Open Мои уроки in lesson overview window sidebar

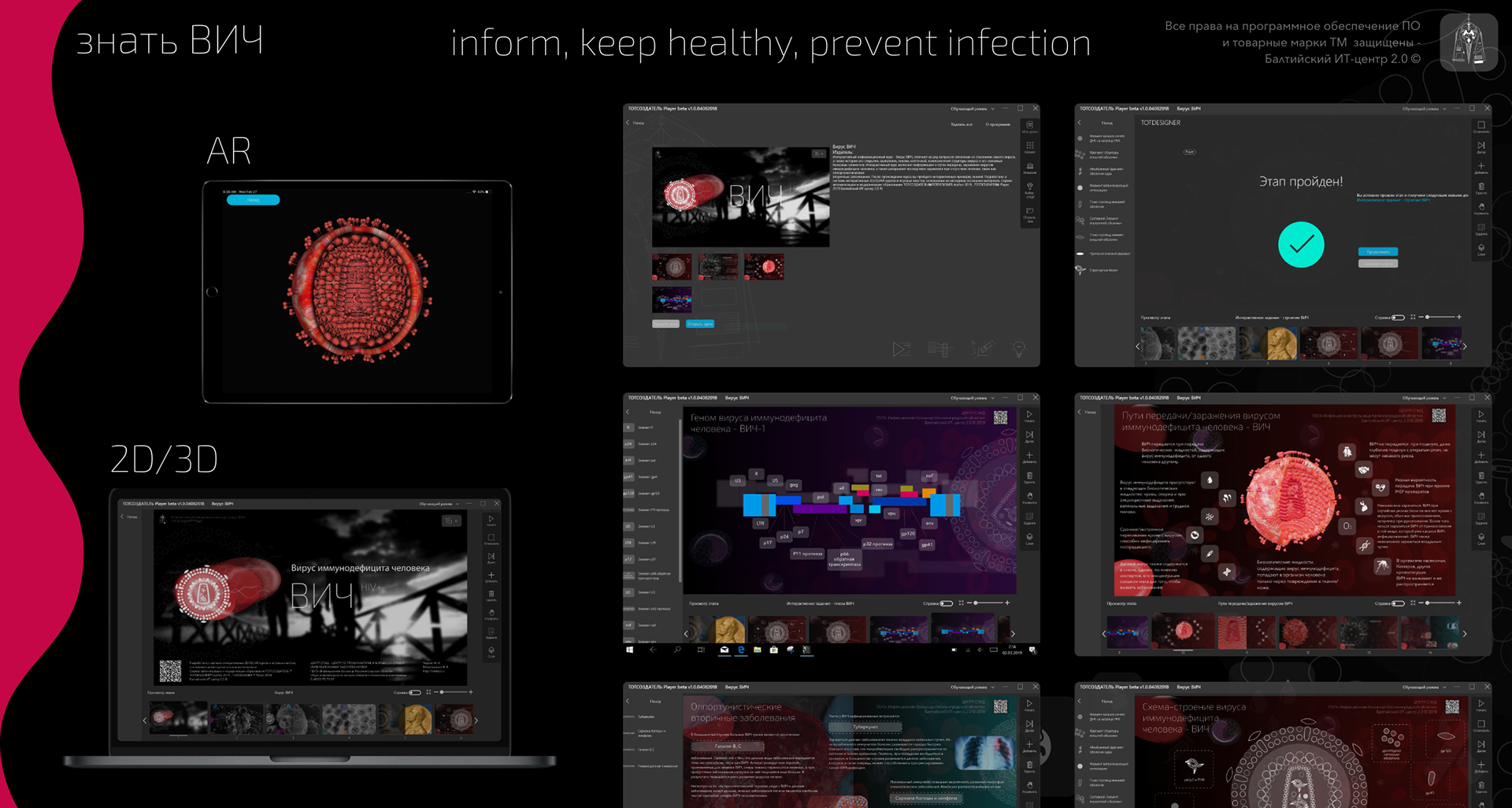click(1029, 126)
